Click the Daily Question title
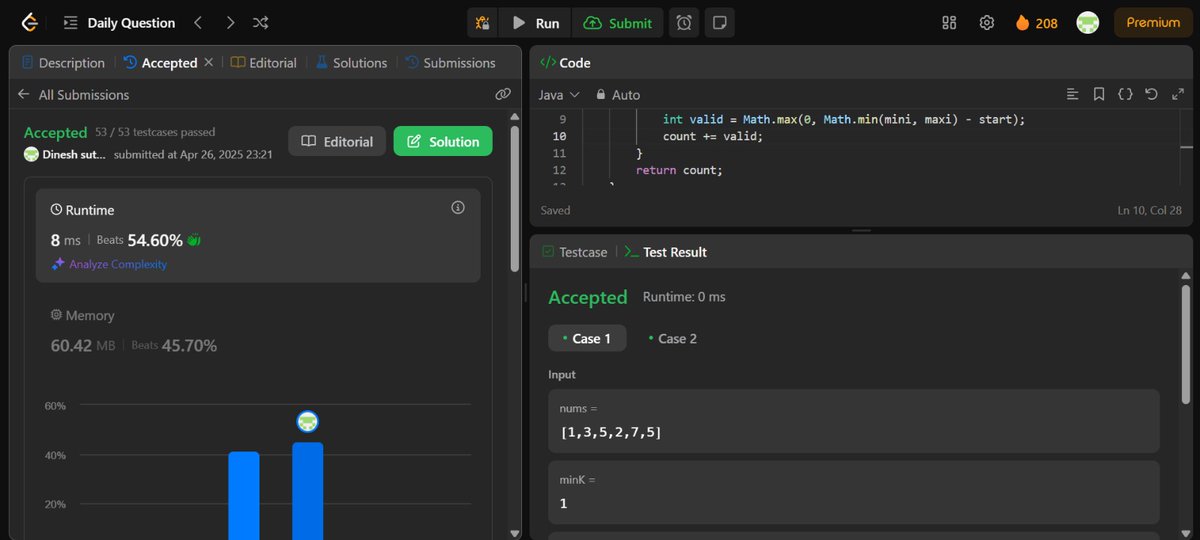The width and height of the screenshot is (1200, 540). click(x=131, y=23)
